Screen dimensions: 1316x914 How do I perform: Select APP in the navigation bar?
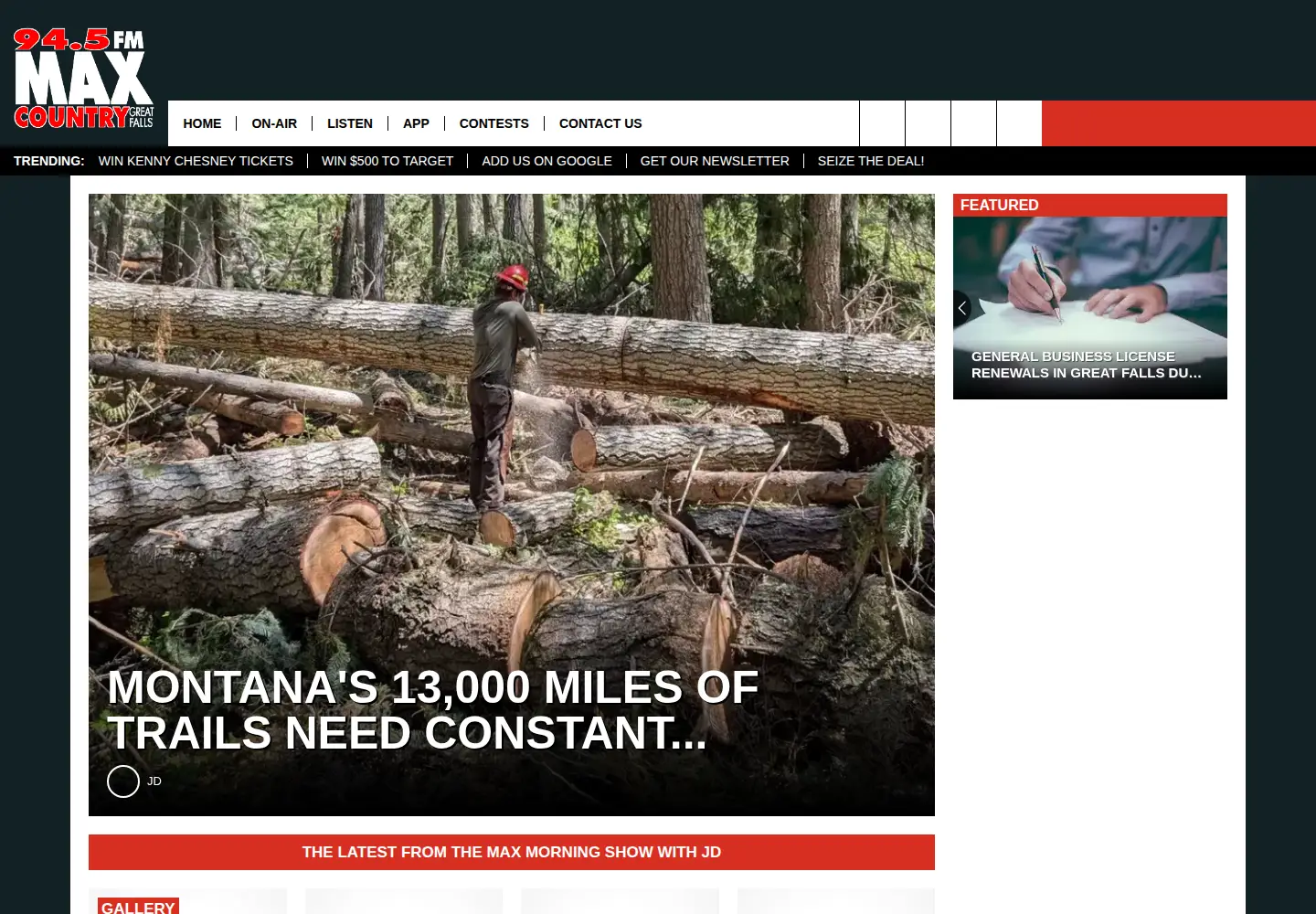(x=416, y=123)
